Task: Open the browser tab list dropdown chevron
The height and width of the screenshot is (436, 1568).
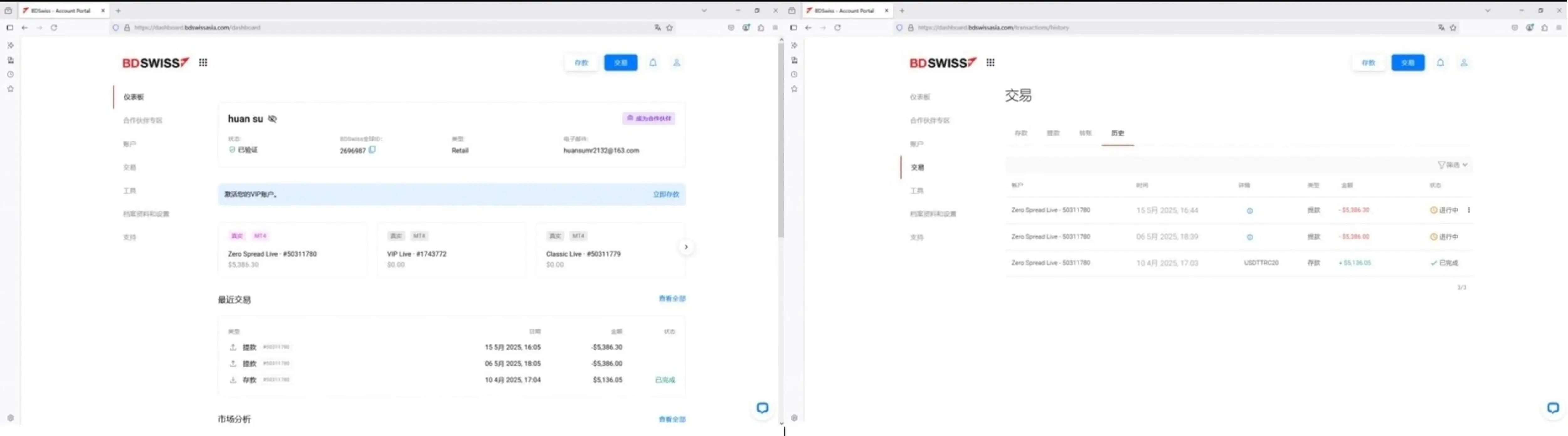Action: [704, 10]
